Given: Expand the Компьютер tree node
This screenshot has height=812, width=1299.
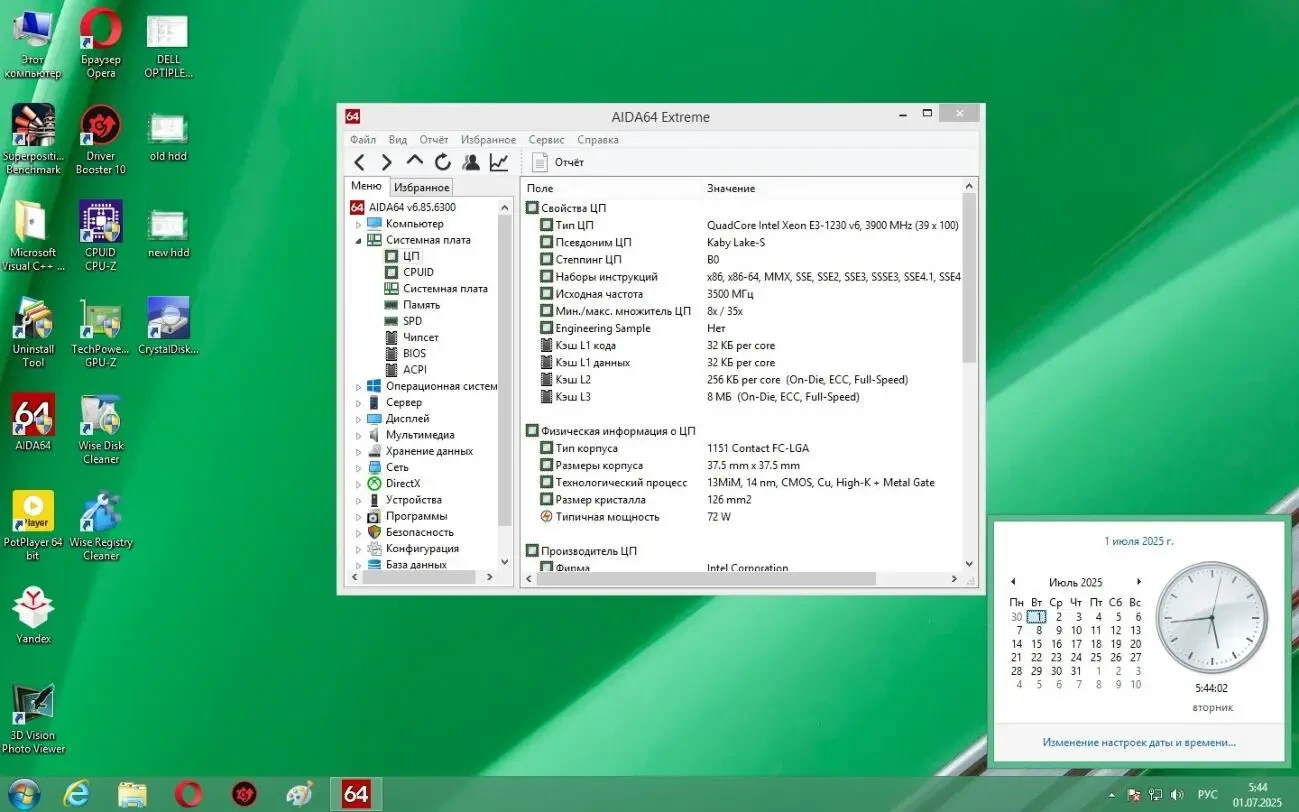Looking at the screenshot, I should coord(359,224).
